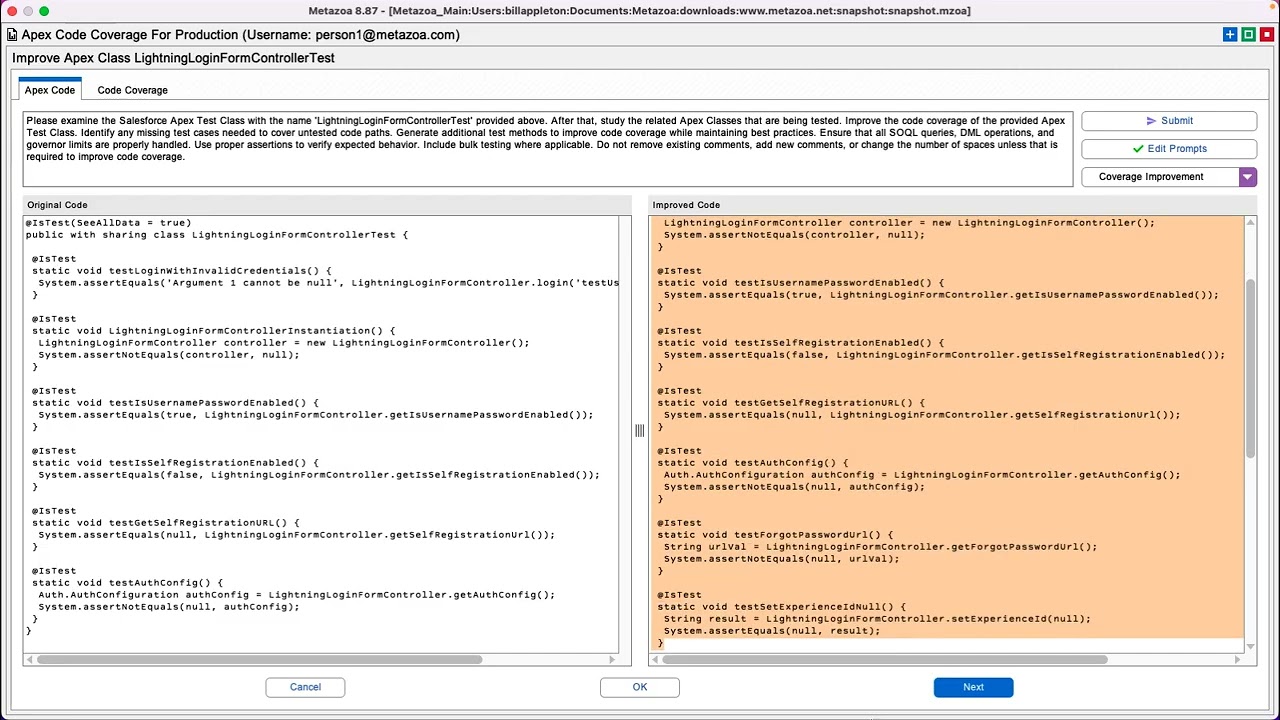Click macOS green zoom button

(44, 11)
